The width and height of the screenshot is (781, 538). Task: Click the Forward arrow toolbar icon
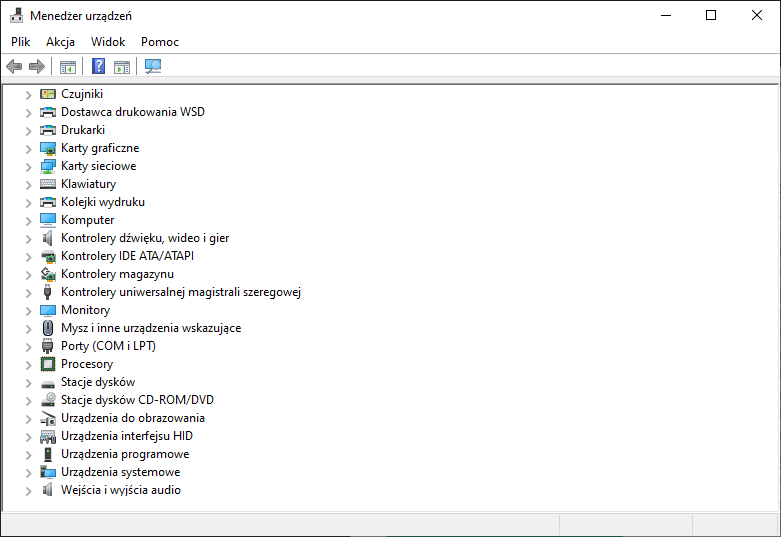pyautogui.click(x=37, y=66)
